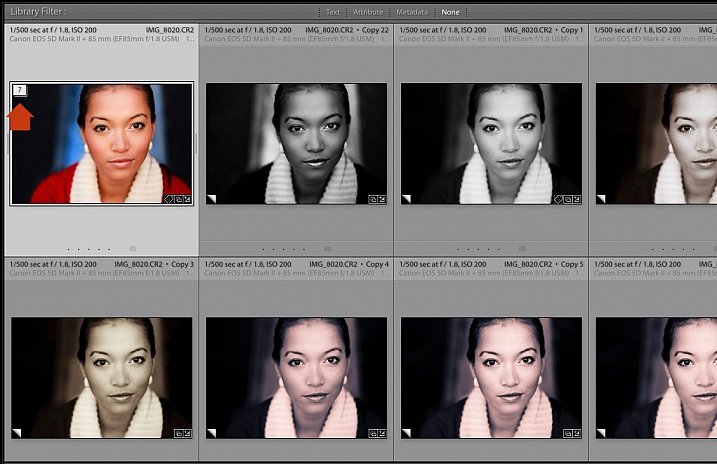Click develop adjustments badge on Copy 4 thumbnail
This screenshot has width=717, height=464.
[382, 433]
